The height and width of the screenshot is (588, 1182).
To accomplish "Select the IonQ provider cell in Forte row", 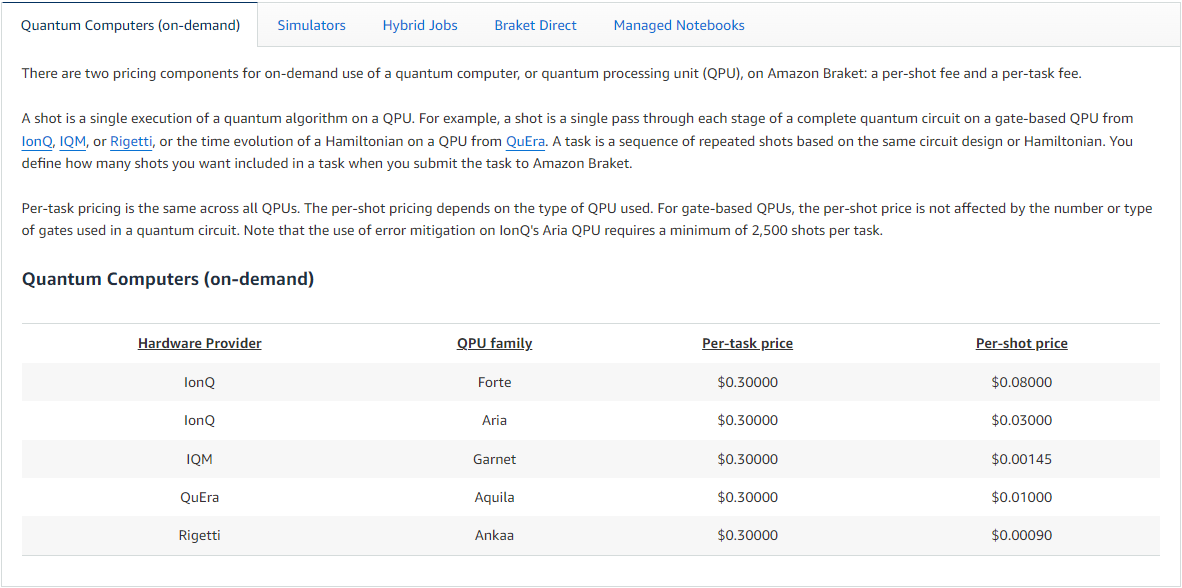I will click(x=200, y=382).
